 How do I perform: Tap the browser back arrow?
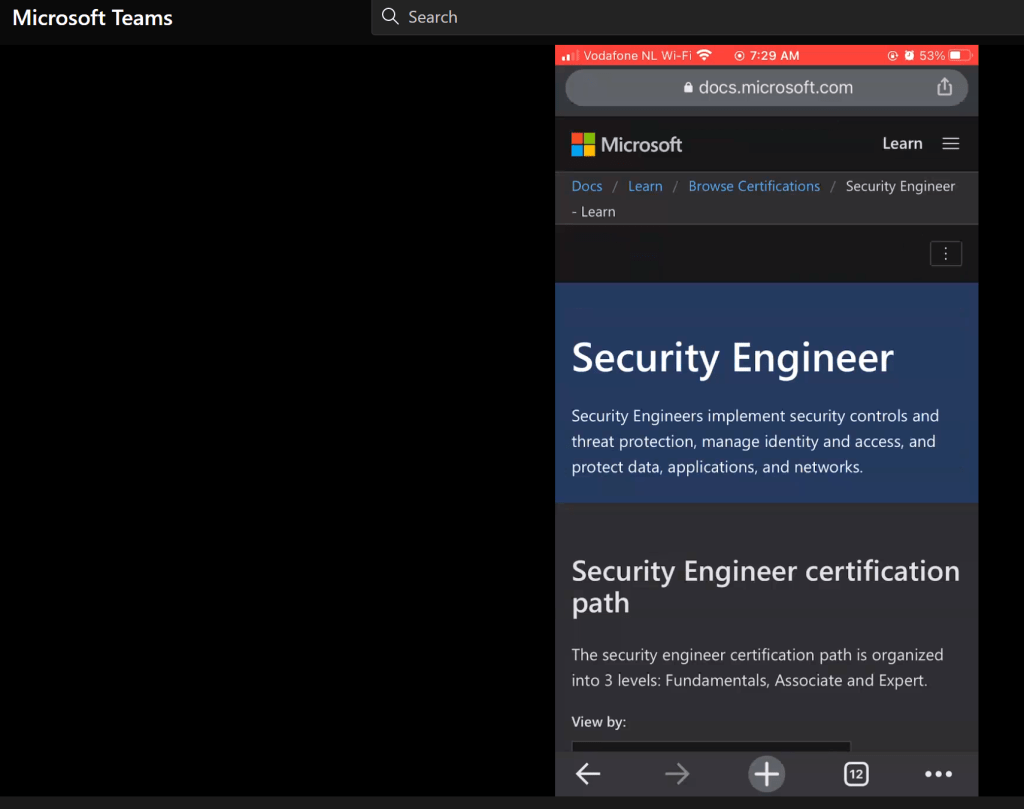pyautogui.click(x=588, y=774)
